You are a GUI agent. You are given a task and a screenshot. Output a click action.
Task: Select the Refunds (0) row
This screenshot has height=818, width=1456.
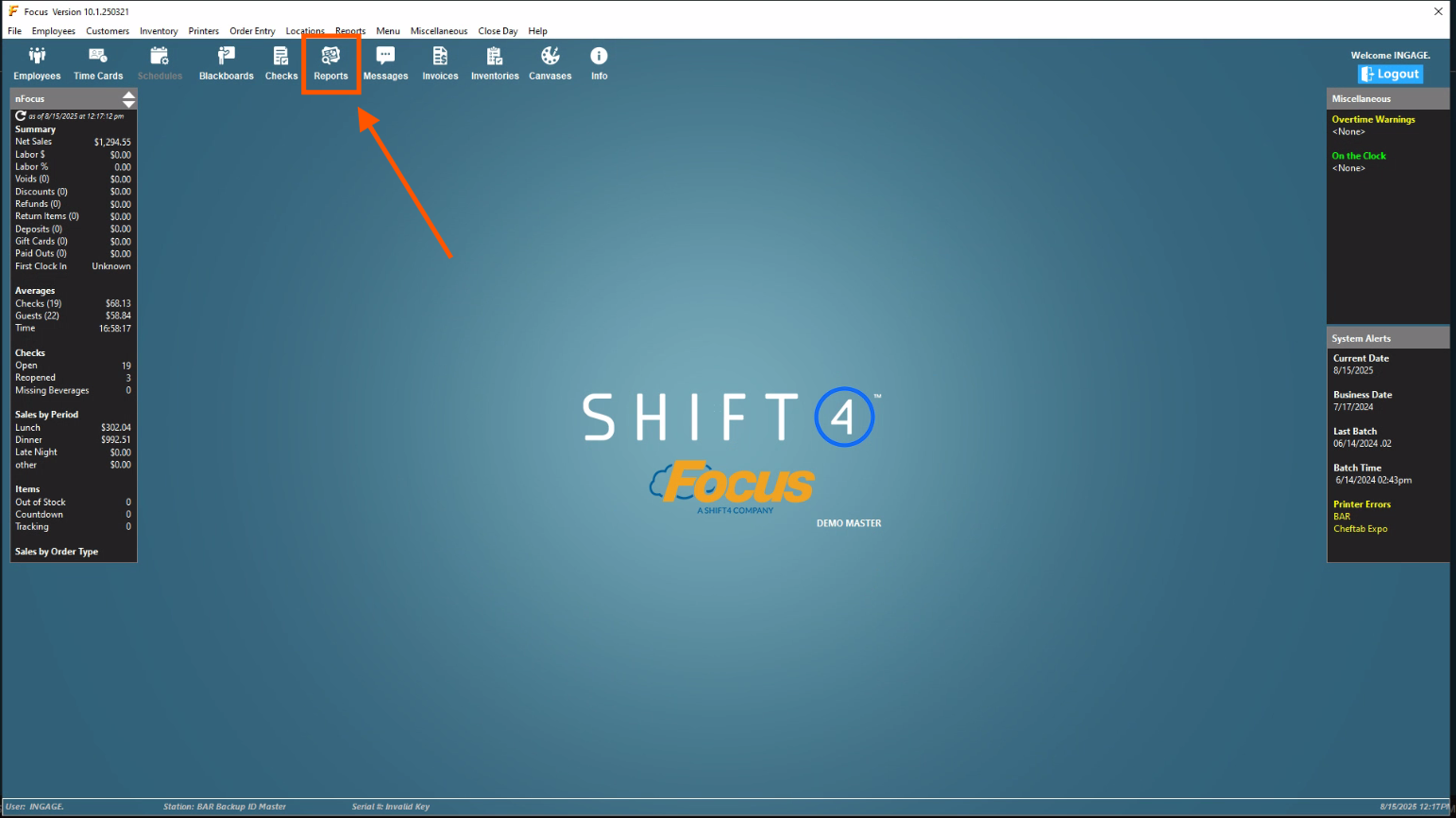[73, 204]
